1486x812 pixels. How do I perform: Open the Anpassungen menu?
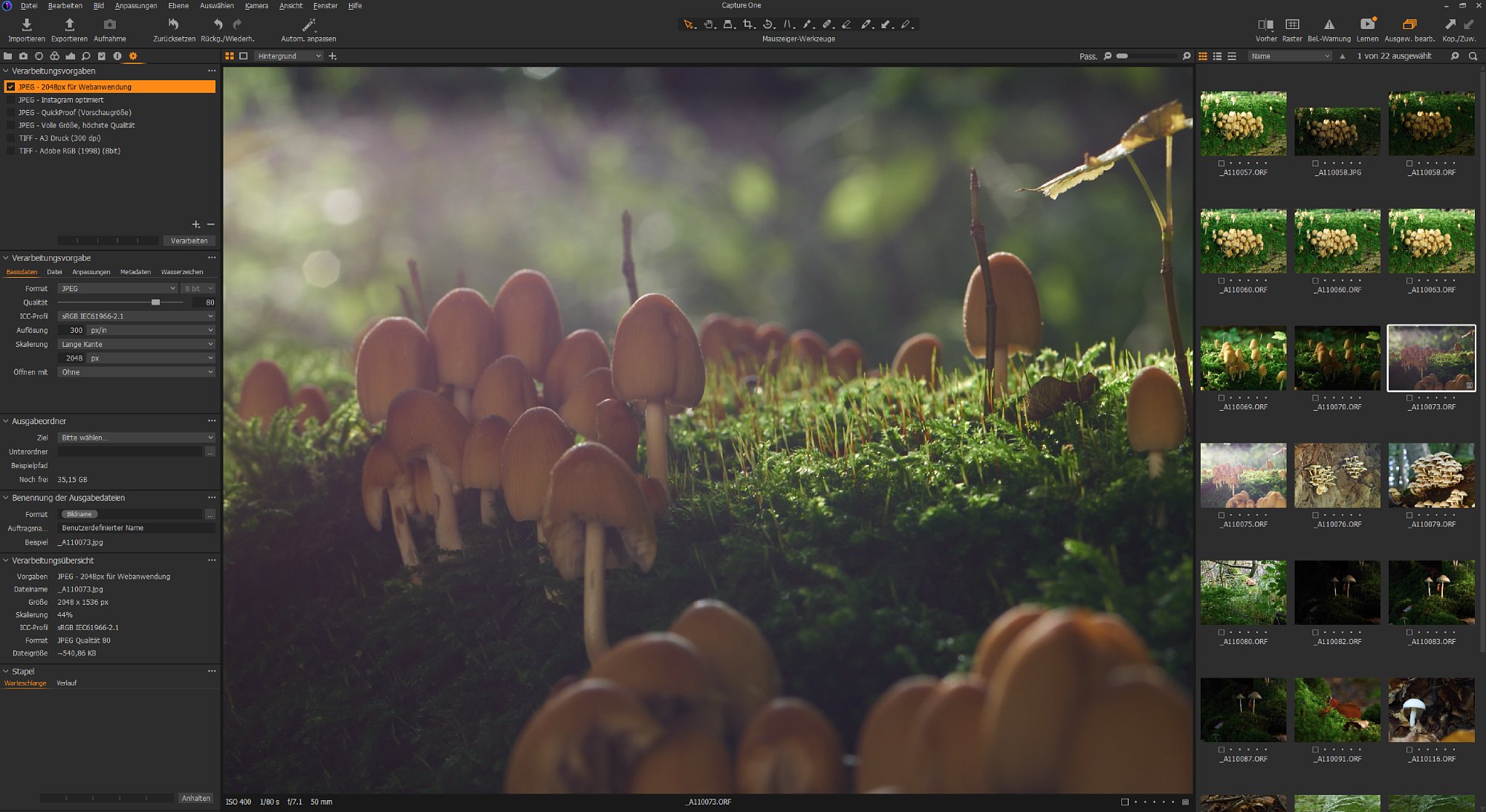(x=136, y=5)
